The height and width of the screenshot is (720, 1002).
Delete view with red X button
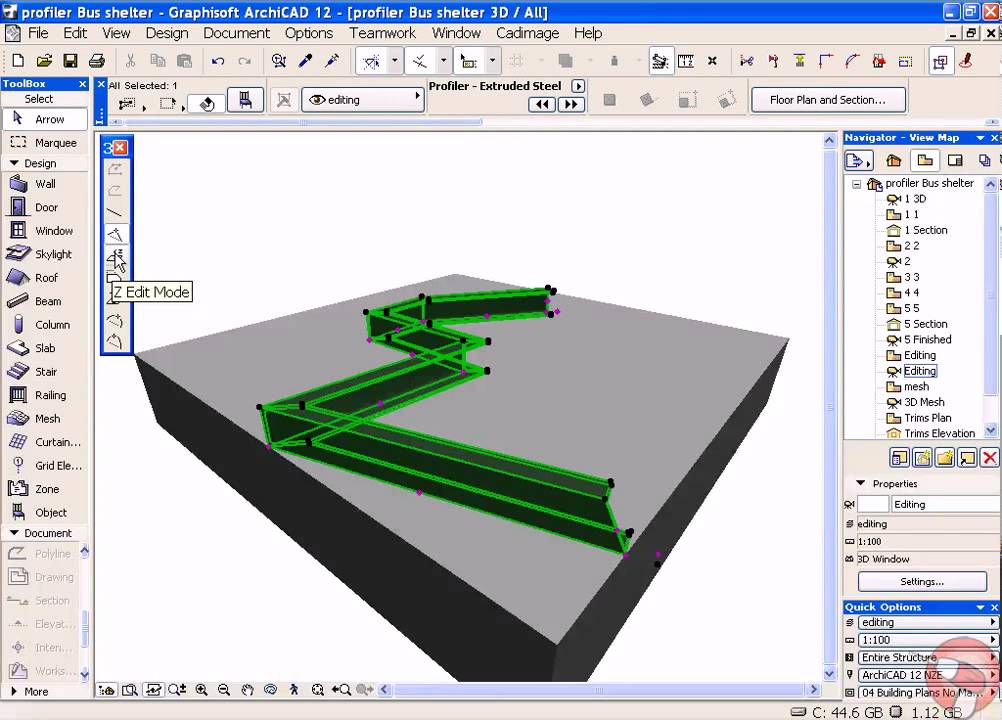989,457
